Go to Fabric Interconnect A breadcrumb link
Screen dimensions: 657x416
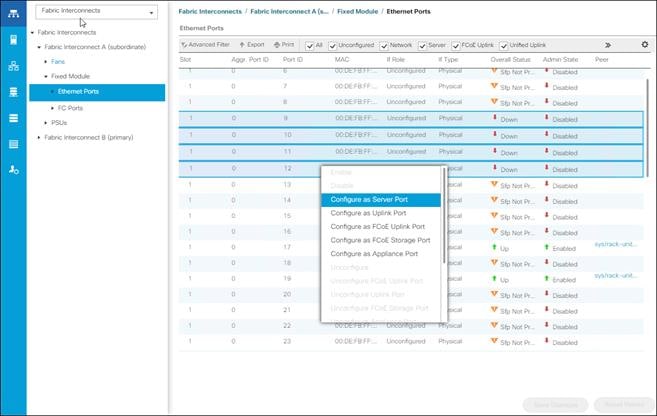point(289,11)
